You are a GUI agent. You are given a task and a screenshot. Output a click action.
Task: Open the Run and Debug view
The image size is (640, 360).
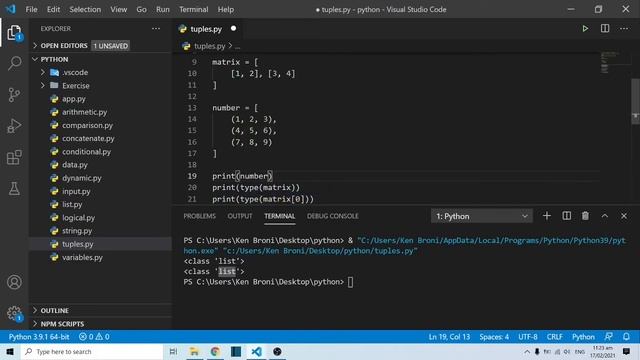14,126
